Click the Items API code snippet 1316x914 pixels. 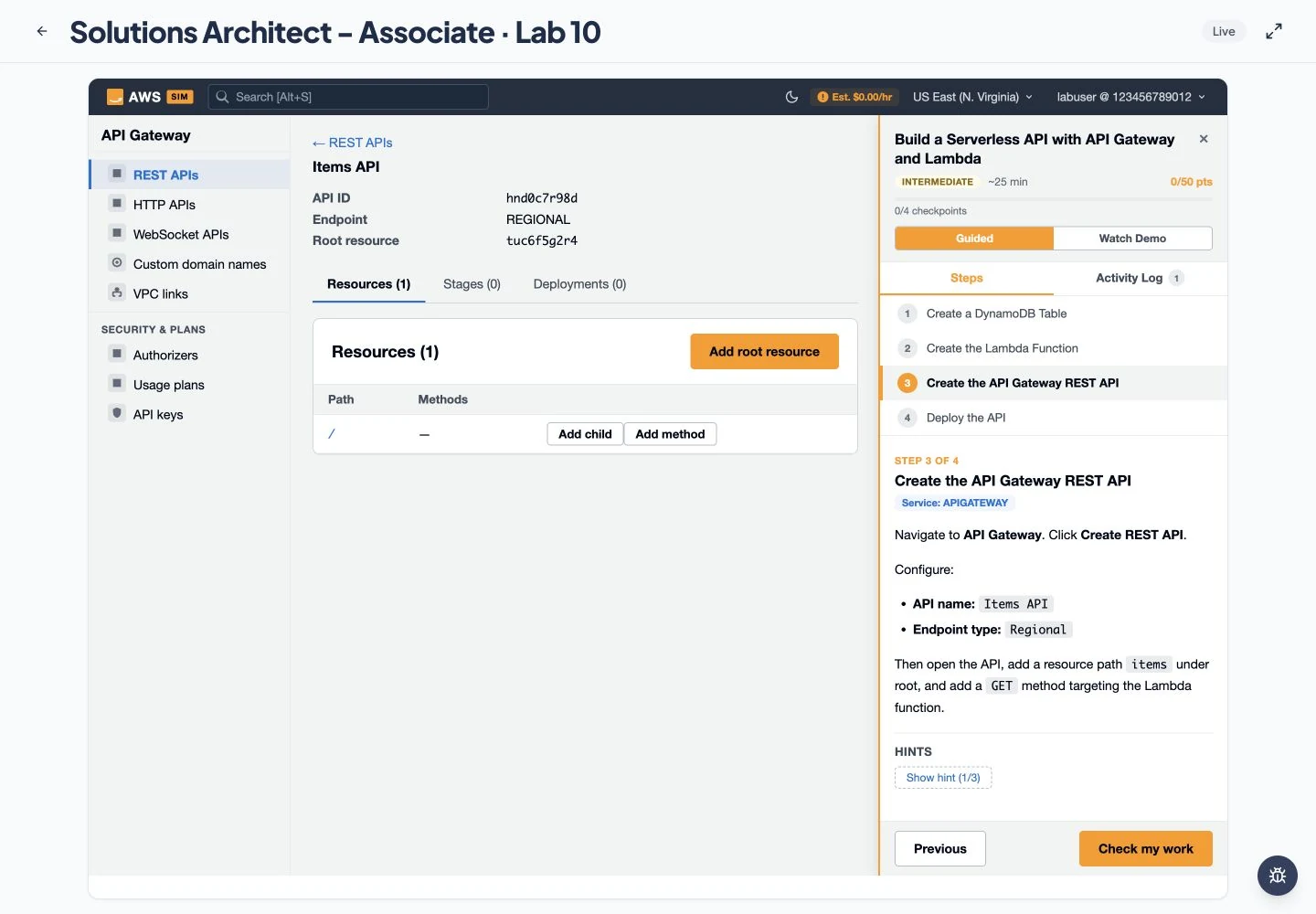pyautogui.click(x=1016, y=604)
